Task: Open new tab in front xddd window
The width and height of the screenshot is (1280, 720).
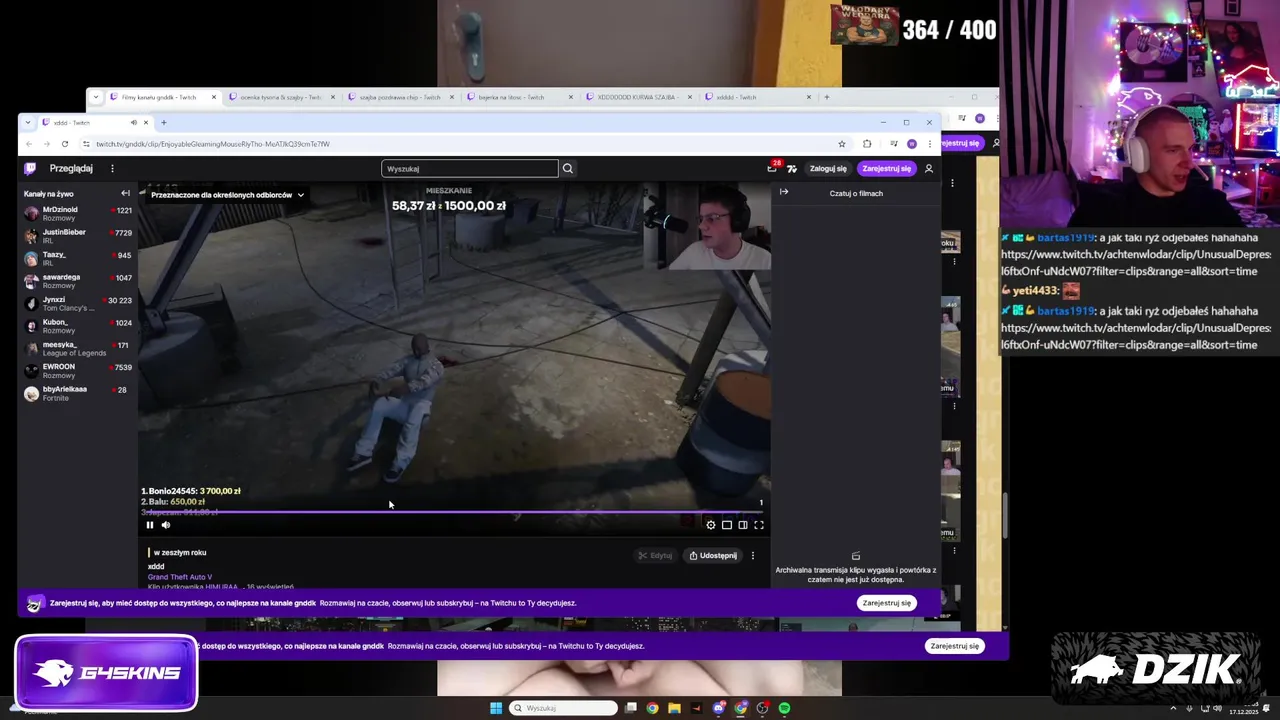Action: click(x=164, y=123)
